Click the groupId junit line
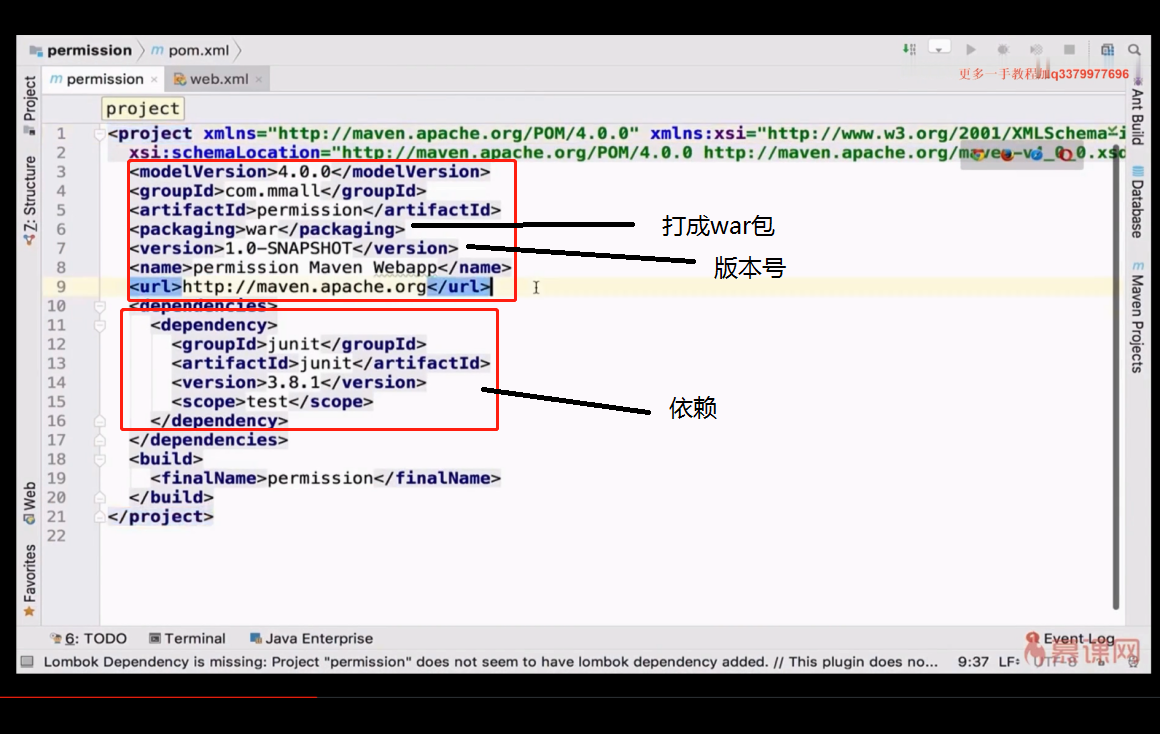1160x734 pixels. [x=299, y=345]
